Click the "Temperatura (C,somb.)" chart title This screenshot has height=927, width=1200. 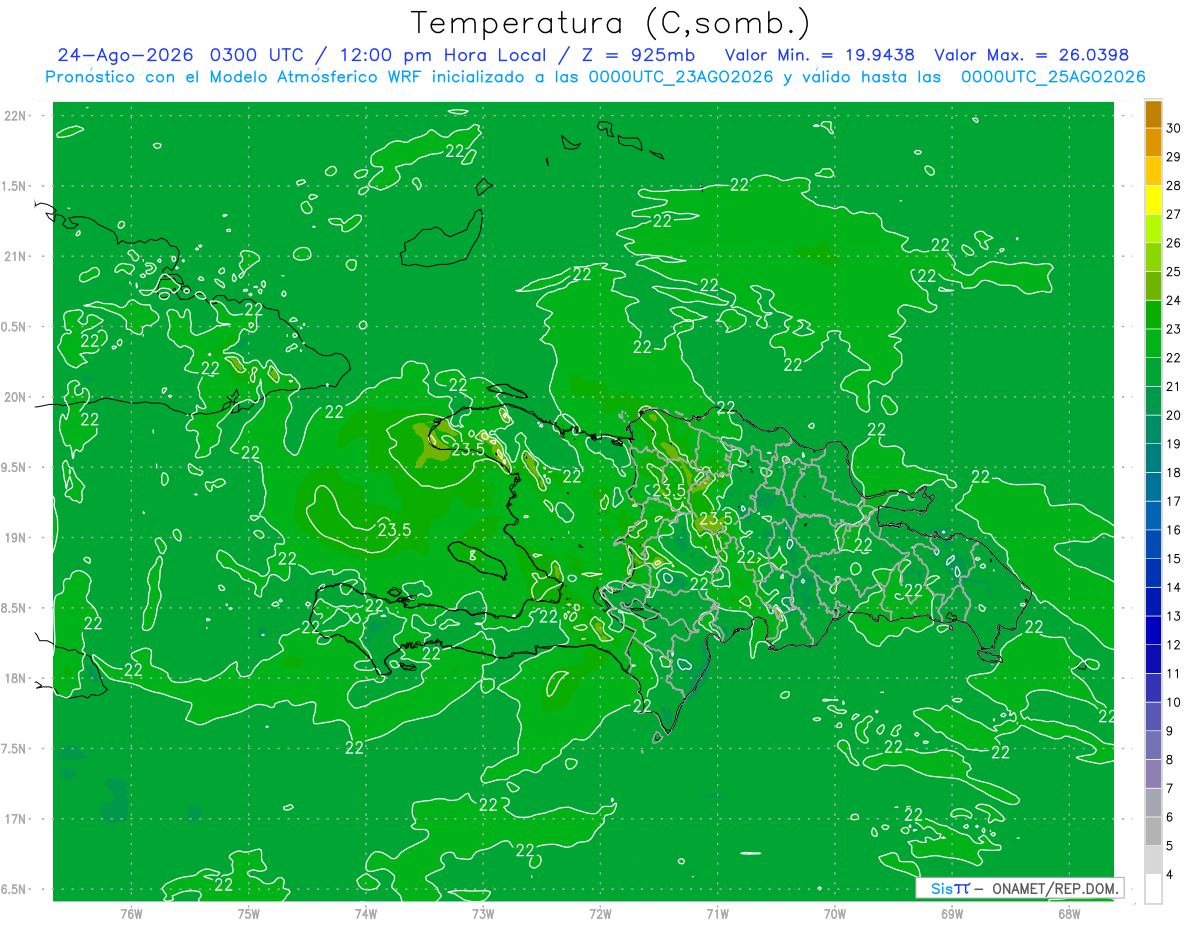pyautogui.click(x=611, y=23)
